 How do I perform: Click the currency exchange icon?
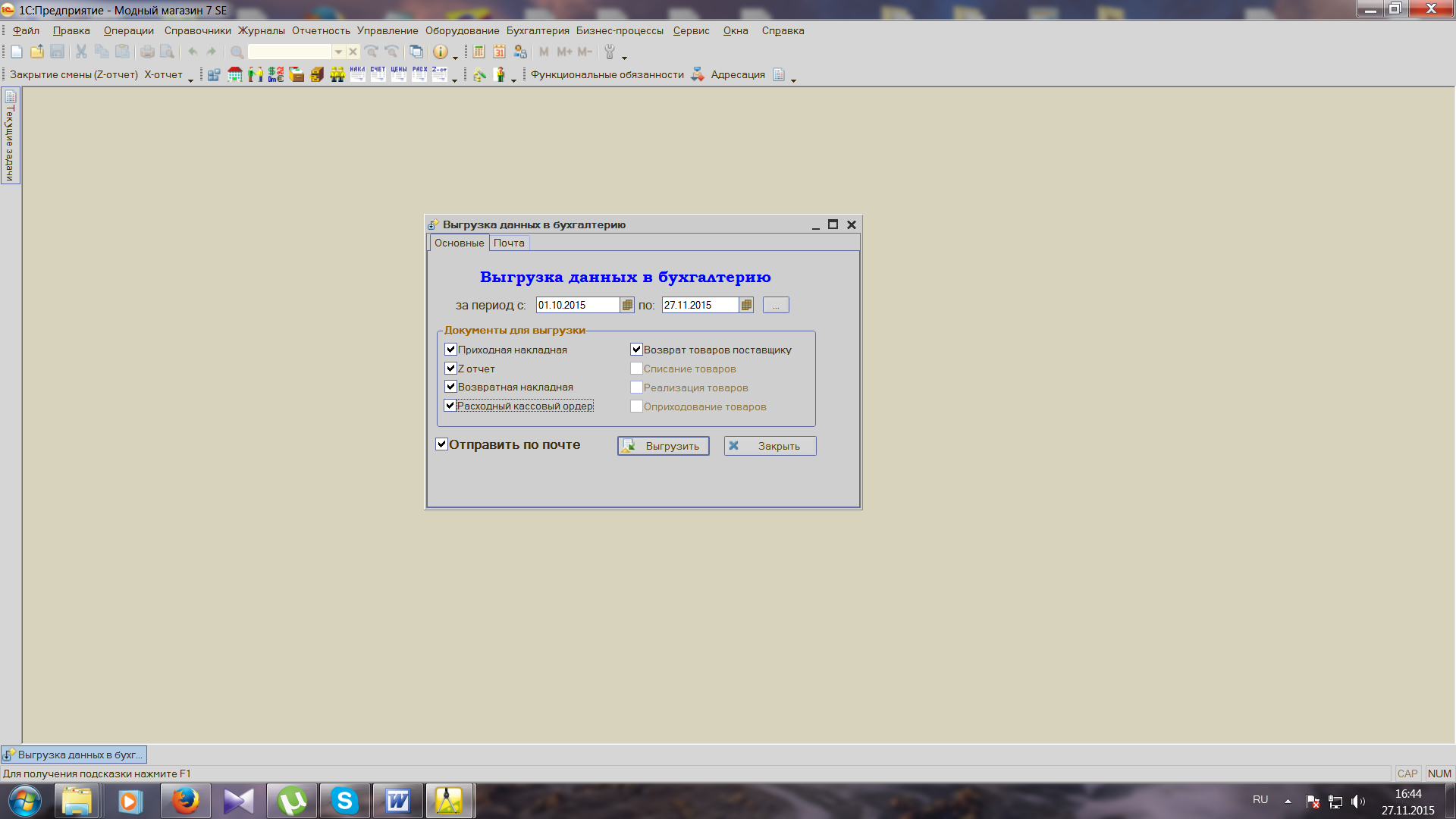[x=276, y=74]
